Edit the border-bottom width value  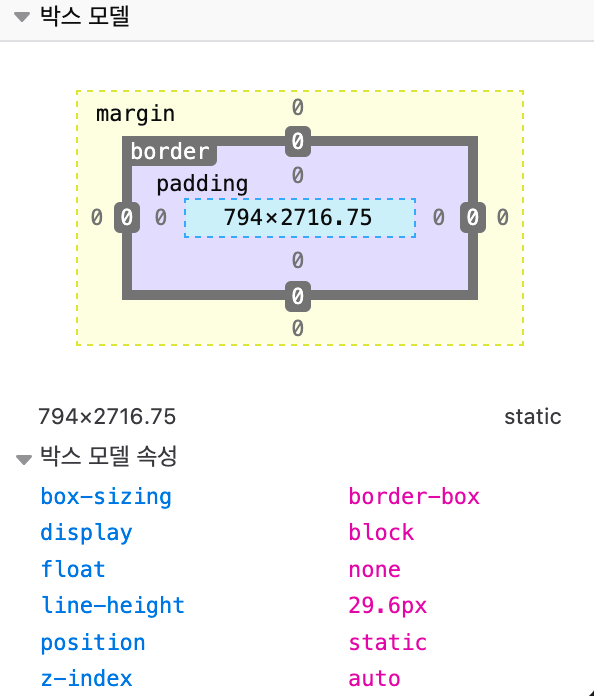(297, 296)
